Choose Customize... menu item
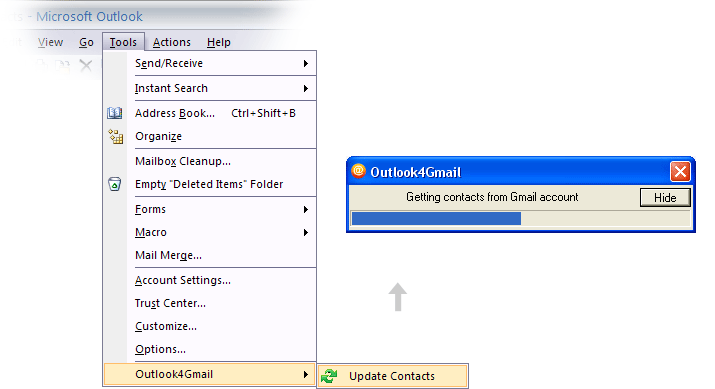Screen dimensions: 715x389 [210, 327]
